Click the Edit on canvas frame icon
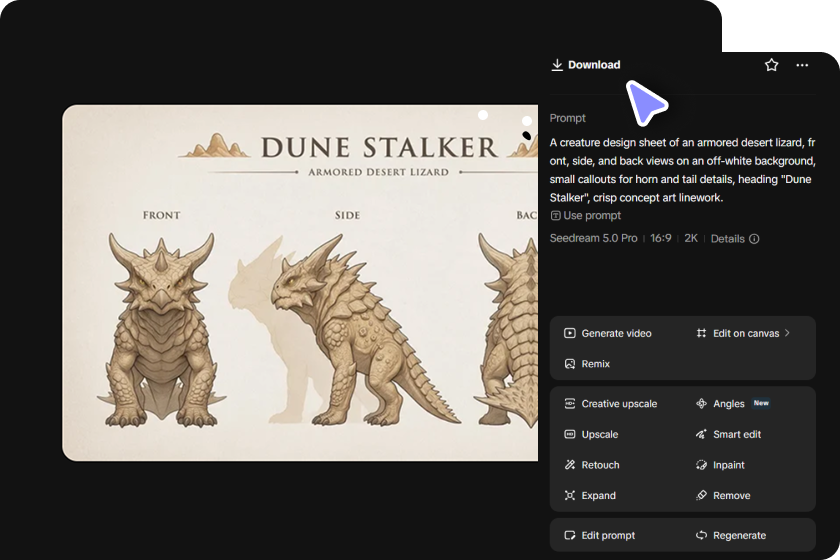The height and width of the screenshot is (560, 840). 701,333
